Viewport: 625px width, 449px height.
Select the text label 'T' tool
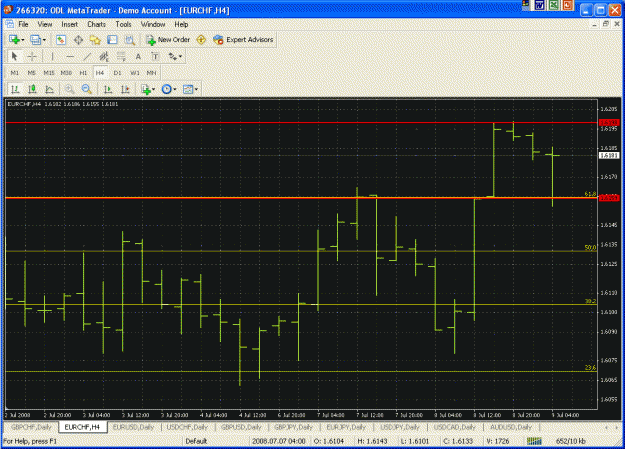click(x=155, y=57)
